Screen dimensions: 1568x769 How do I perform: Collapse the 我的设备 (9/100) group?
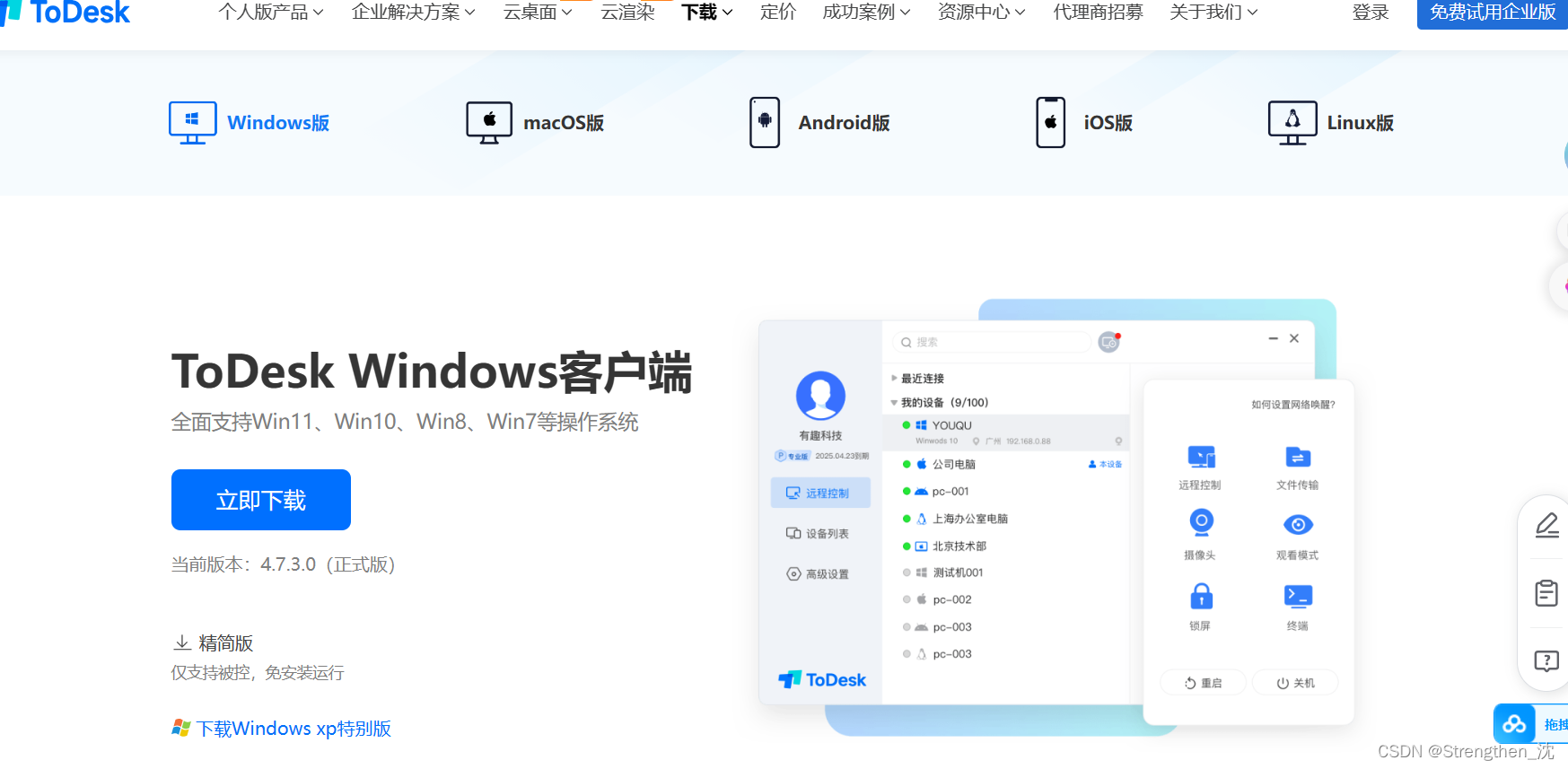[894, 402]
